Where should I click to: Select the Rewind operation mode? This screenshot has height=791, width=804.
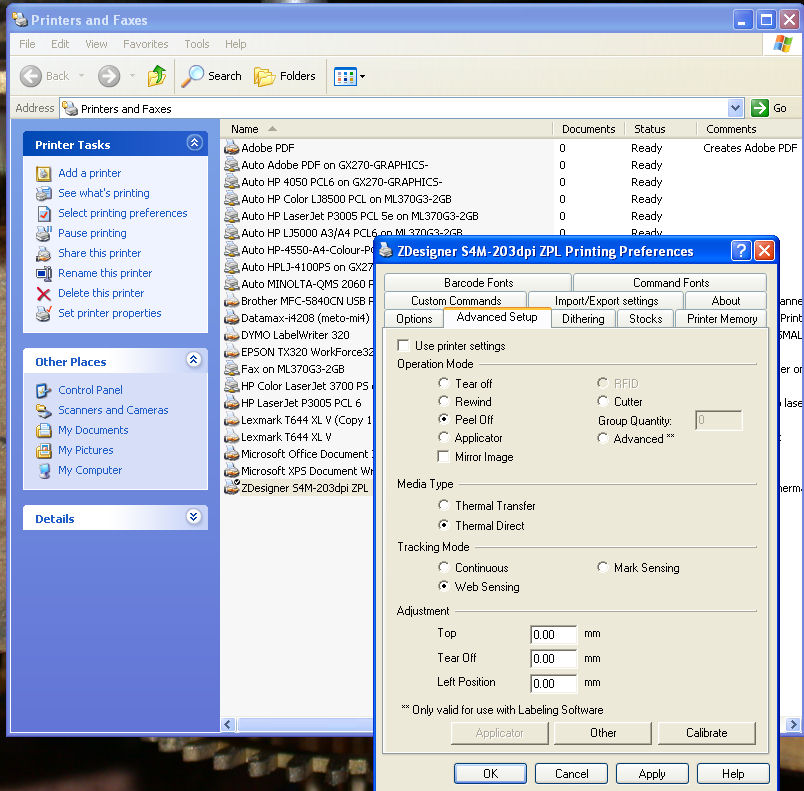(444, 401)
